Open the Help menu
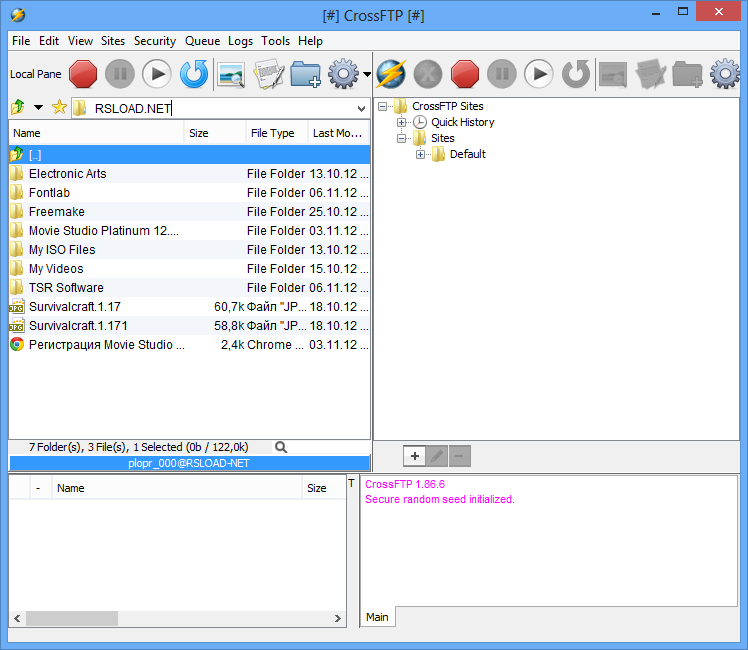 click(311, 41)
